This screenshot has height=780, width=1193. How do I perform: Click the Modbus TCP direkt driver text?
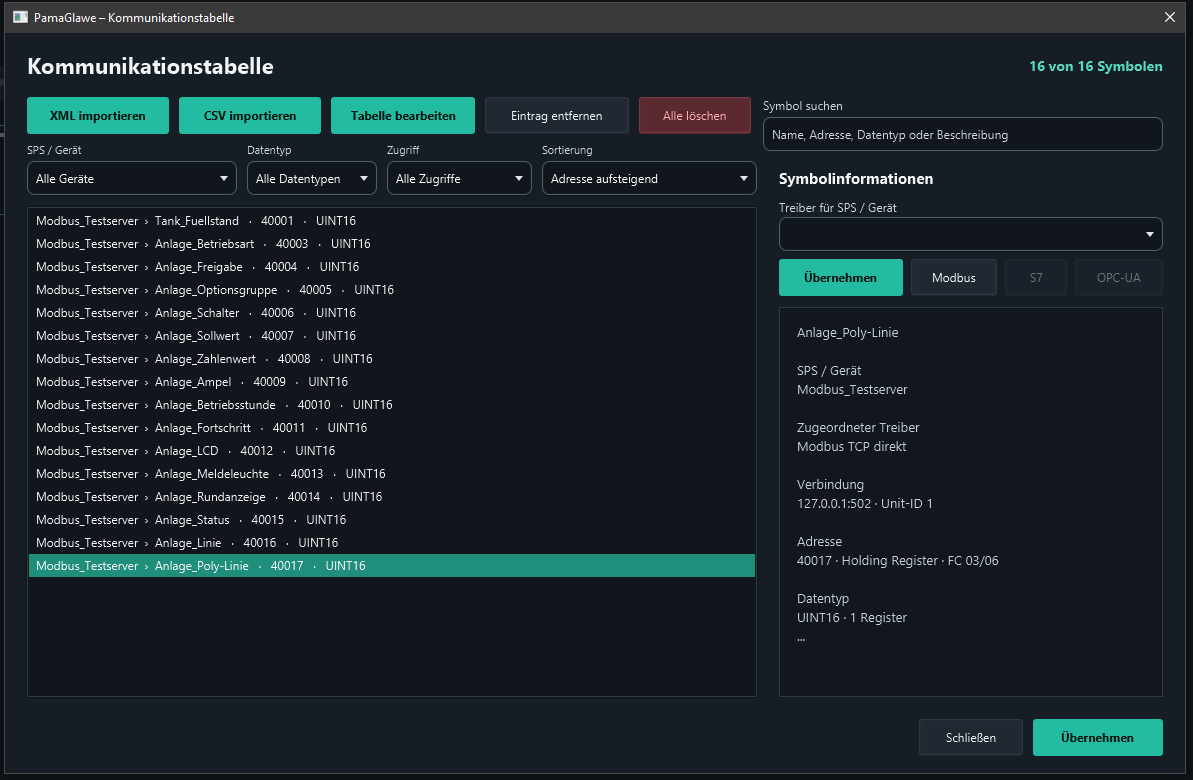pyautogui.click(x=851, y=446)
